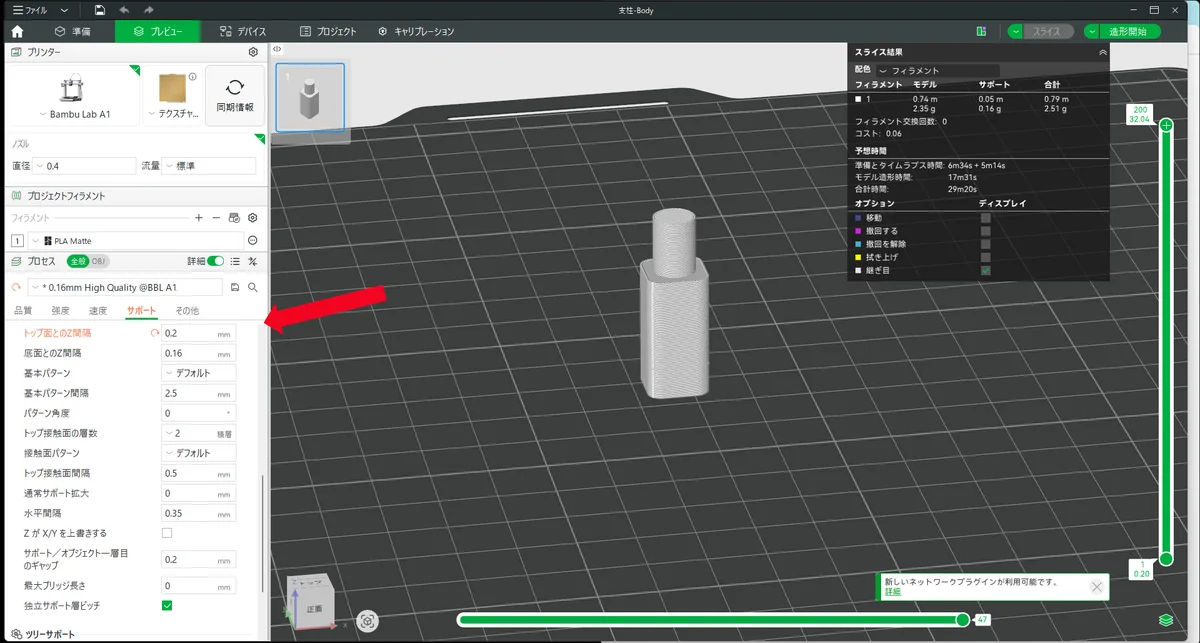Open printer settings gear icon
The width and height of the screenshot is (1200, 643).
point(253,52)
